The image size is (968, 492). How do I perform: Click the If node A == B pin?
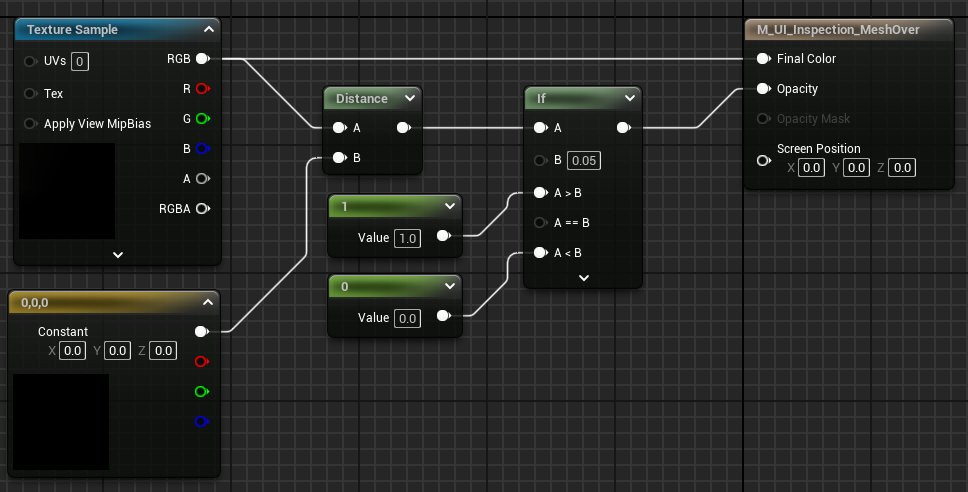[x=541, y=222]
